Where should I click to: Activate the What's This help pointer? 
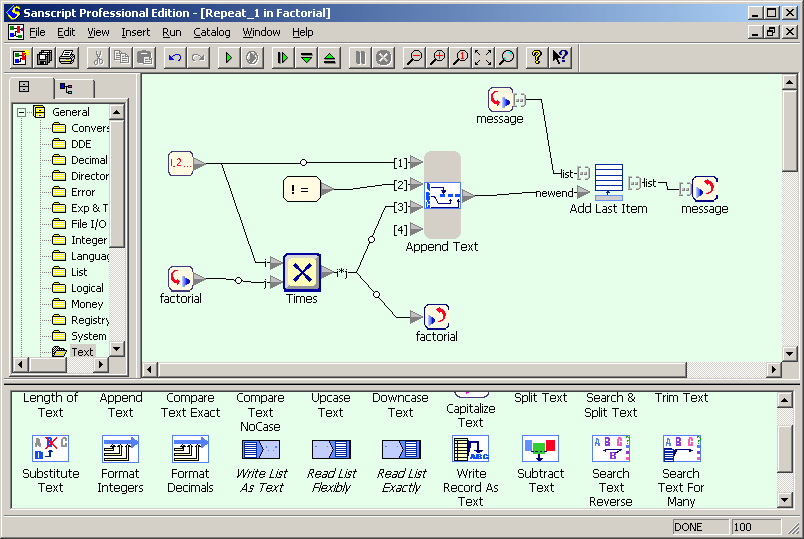pyautogui.click(x=560, y=57)
